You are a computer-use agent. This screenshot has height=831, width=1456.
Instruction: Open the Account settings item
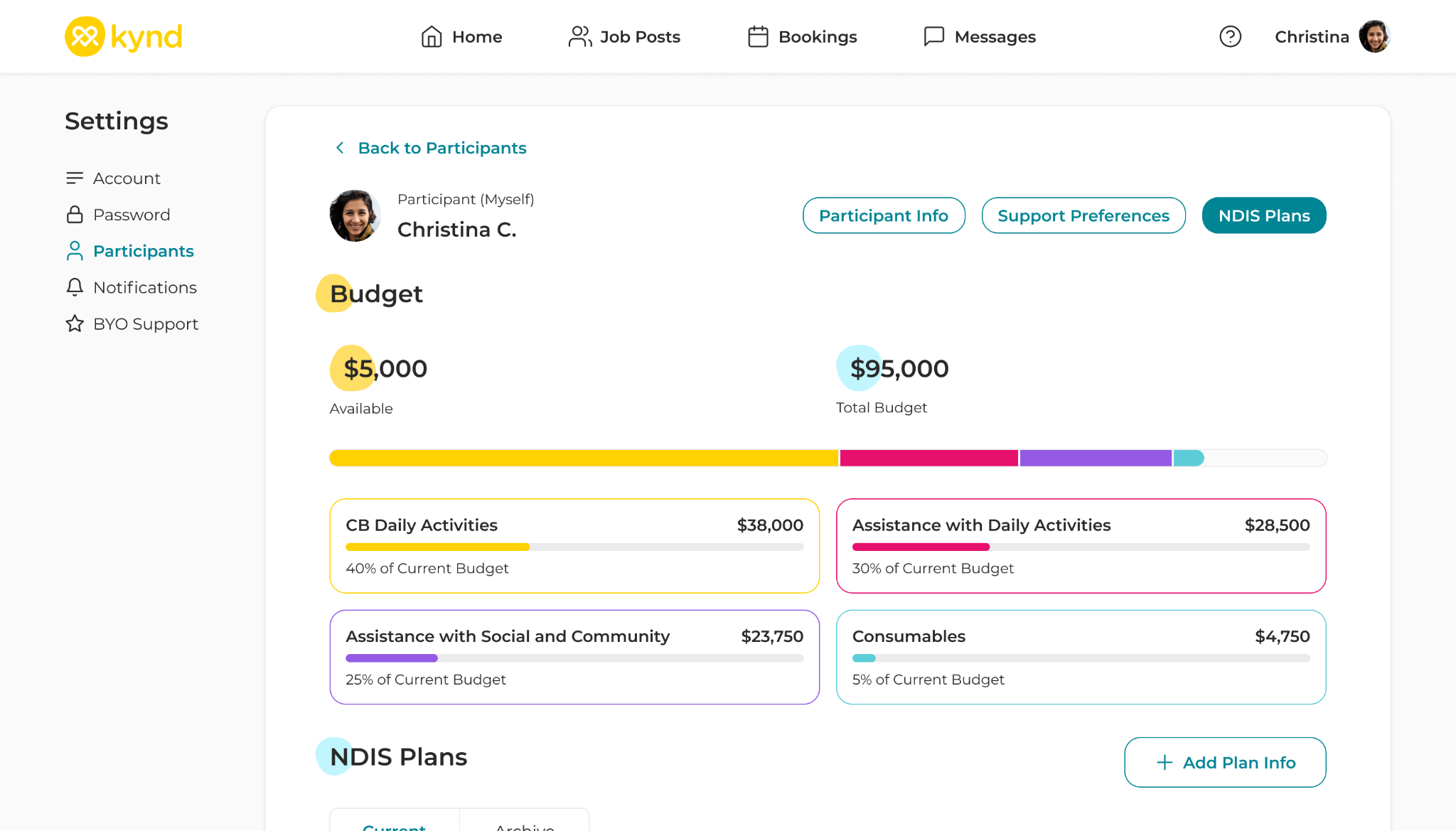(127, 178)
